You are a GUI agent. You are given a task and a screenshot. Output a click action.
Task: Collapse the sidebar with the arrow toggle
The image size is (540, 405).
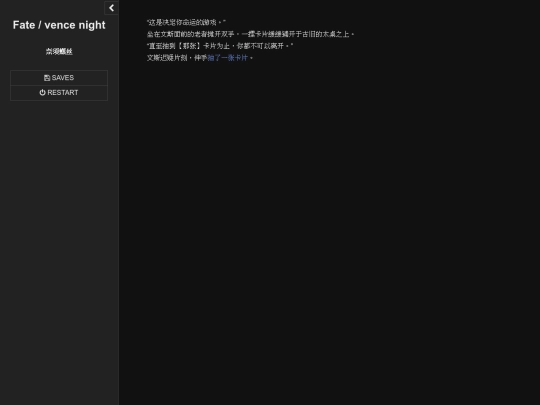point(111,8)
